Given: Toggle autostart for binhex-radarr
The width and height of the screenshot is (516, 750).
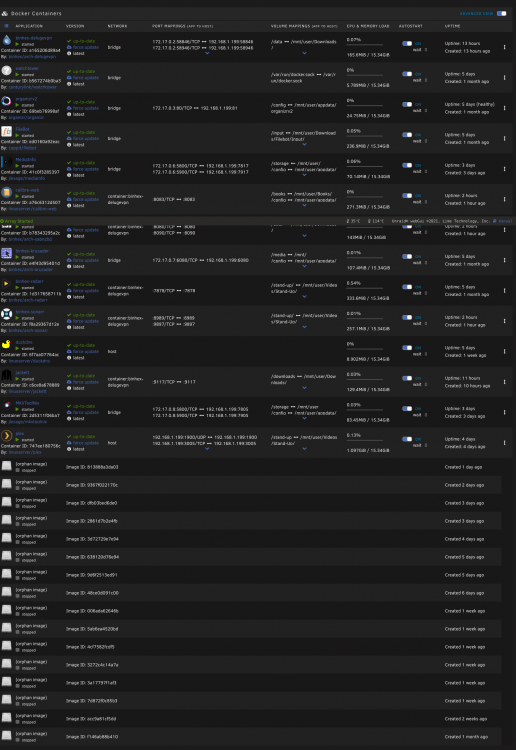Looking at the screenshot, I should coord(407,287).
